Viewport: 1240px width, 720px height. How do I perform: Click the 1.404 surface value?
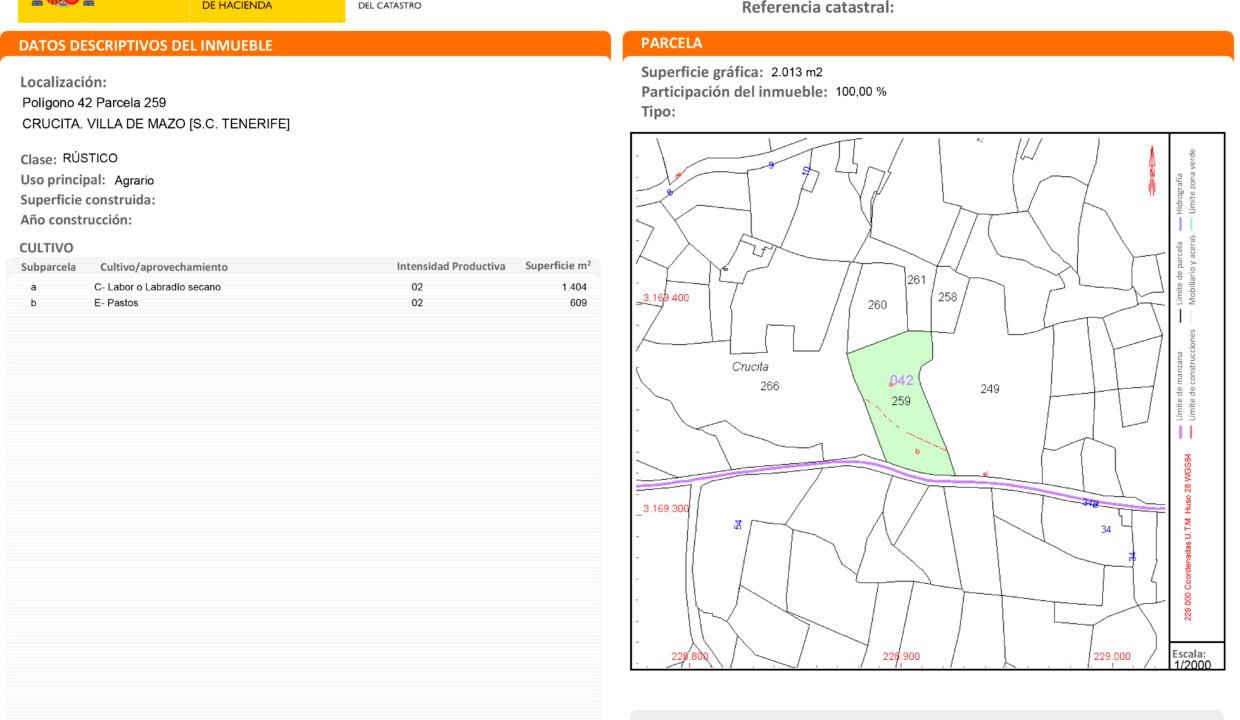point(574,287)
